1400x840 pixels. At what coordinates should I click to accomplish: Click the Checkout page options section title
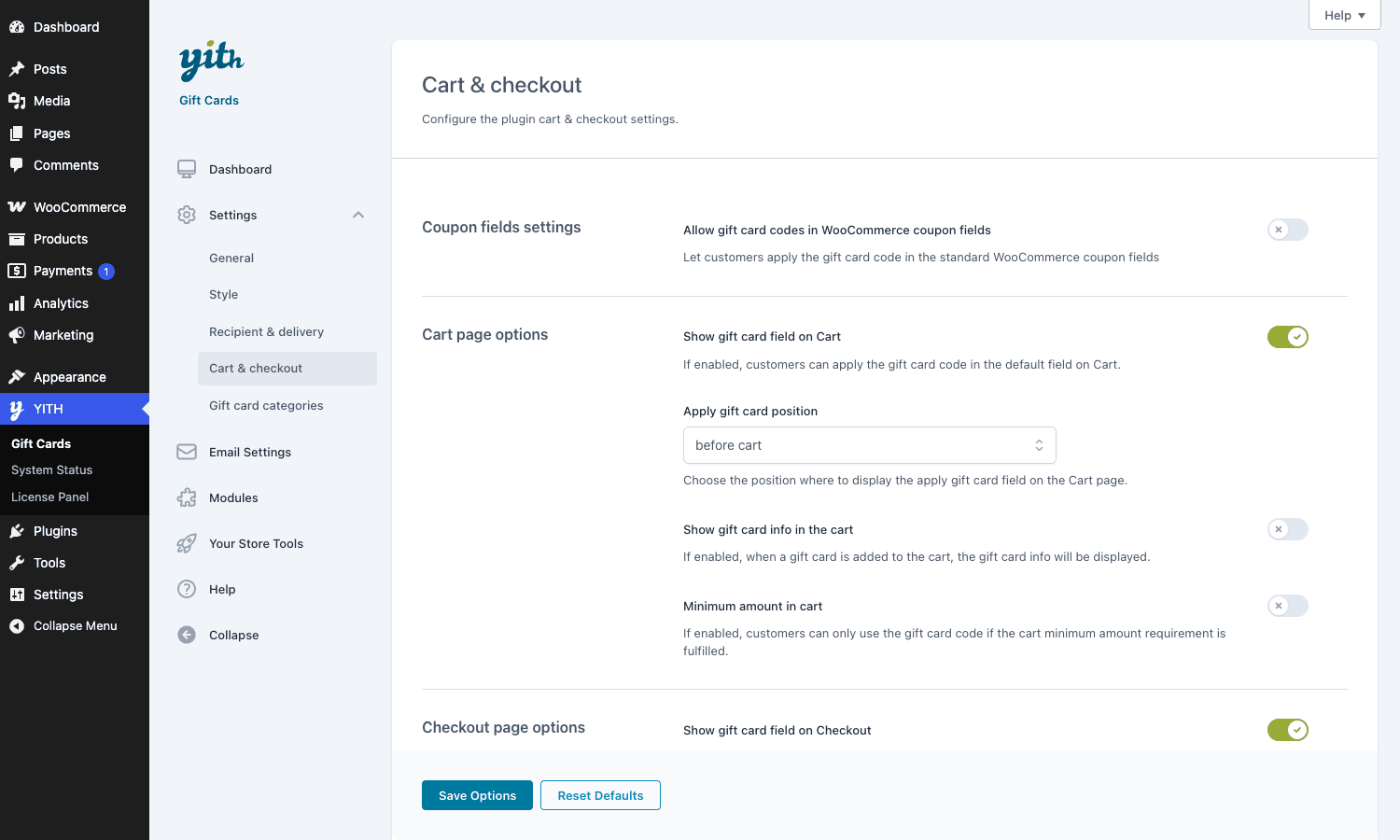(504, 727)
